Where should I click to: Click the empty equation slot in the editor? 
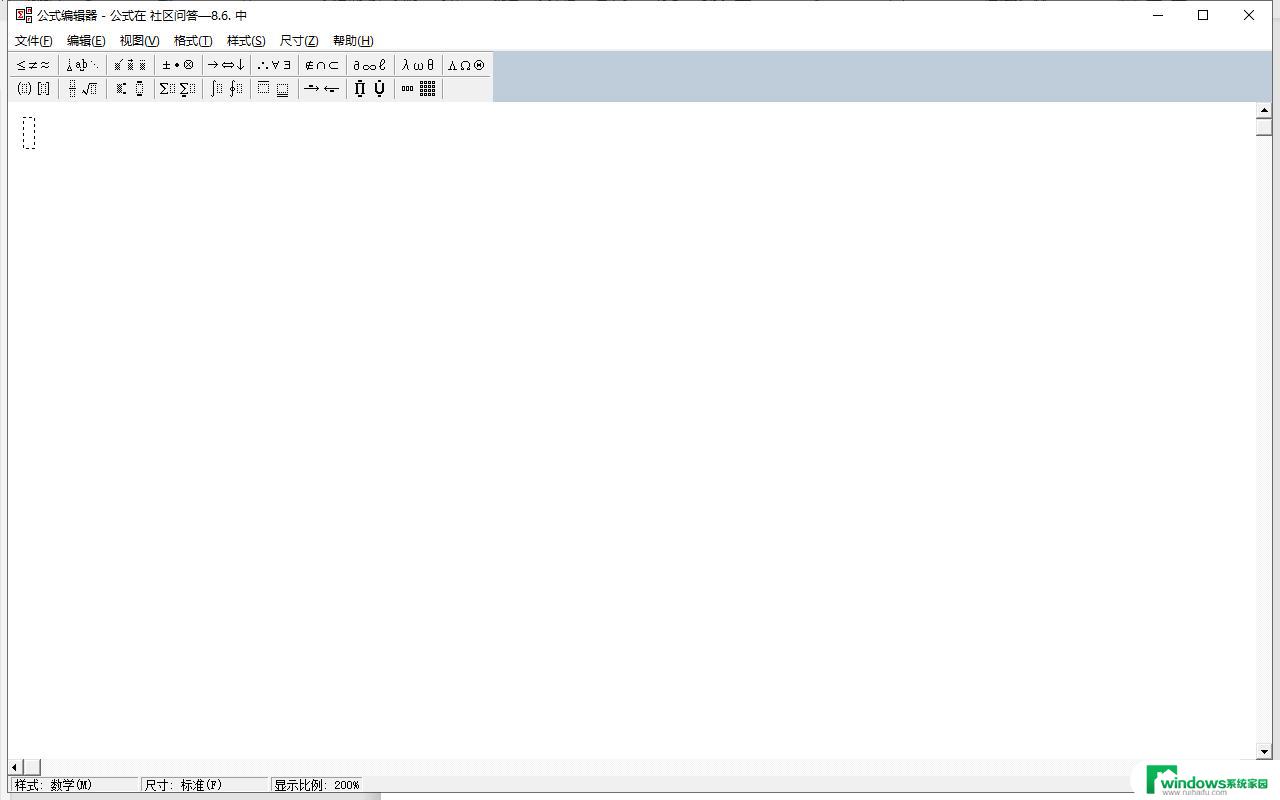[x=29, y=133]
